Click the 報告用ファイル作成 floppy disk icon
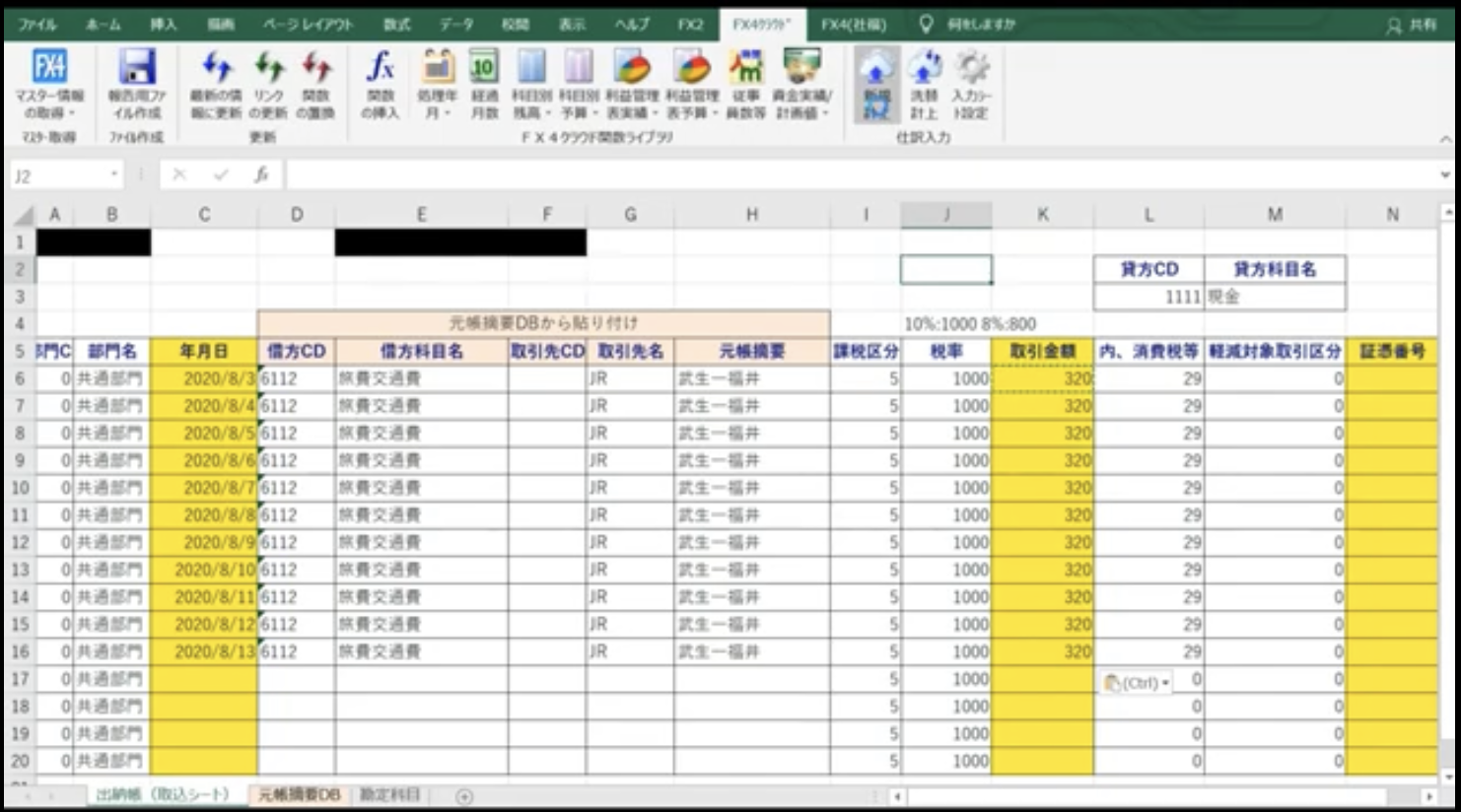 coord(137,67)
